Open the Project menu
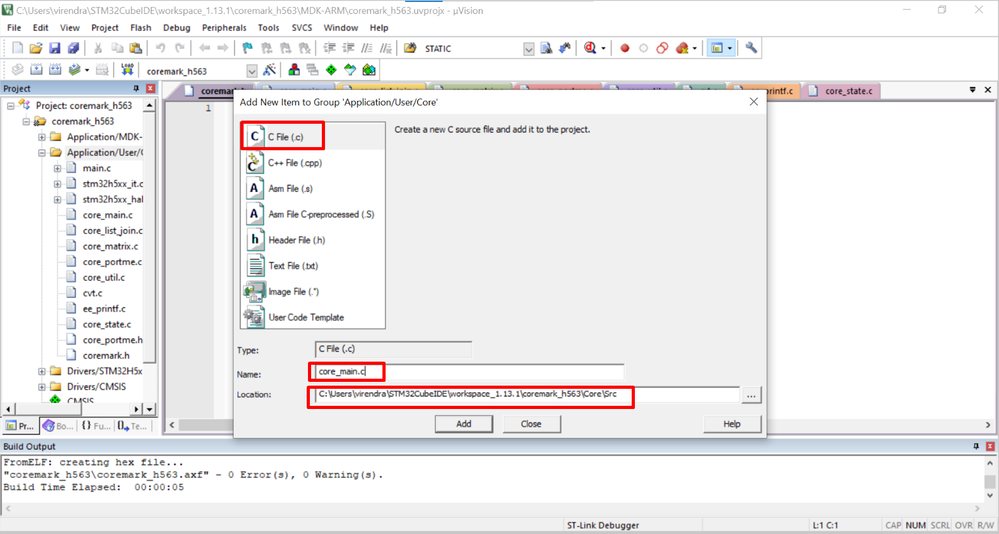Screen dimensions: 999x534 tap(105, 28)
